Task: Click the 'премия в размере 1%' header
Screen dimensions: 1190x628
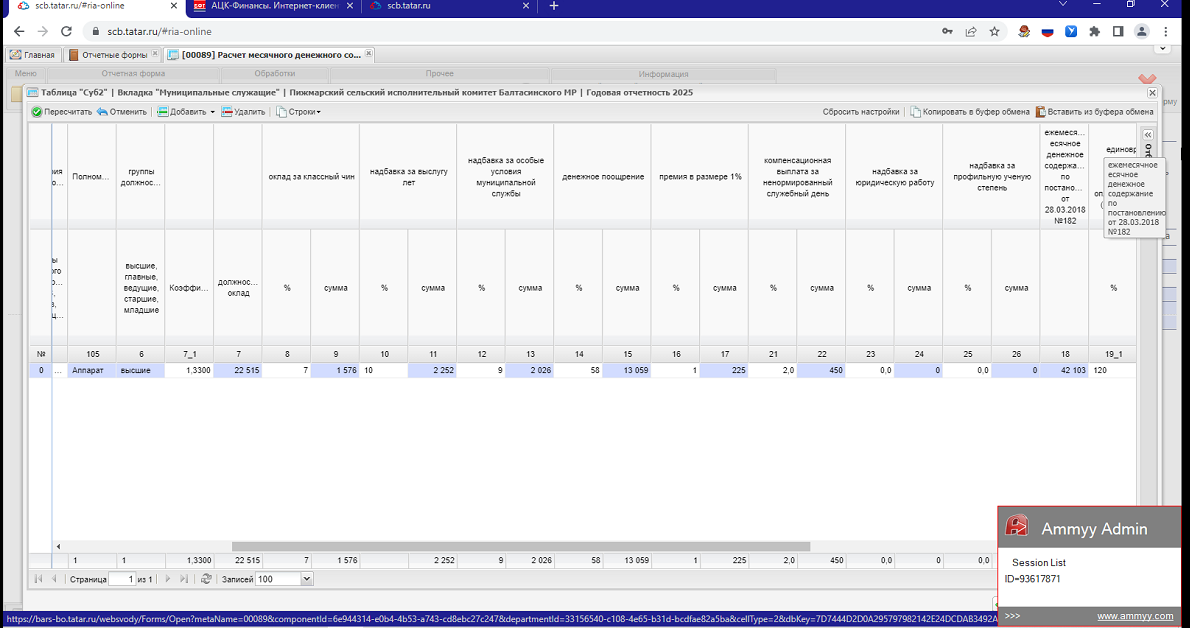Action: pos(700,177)
